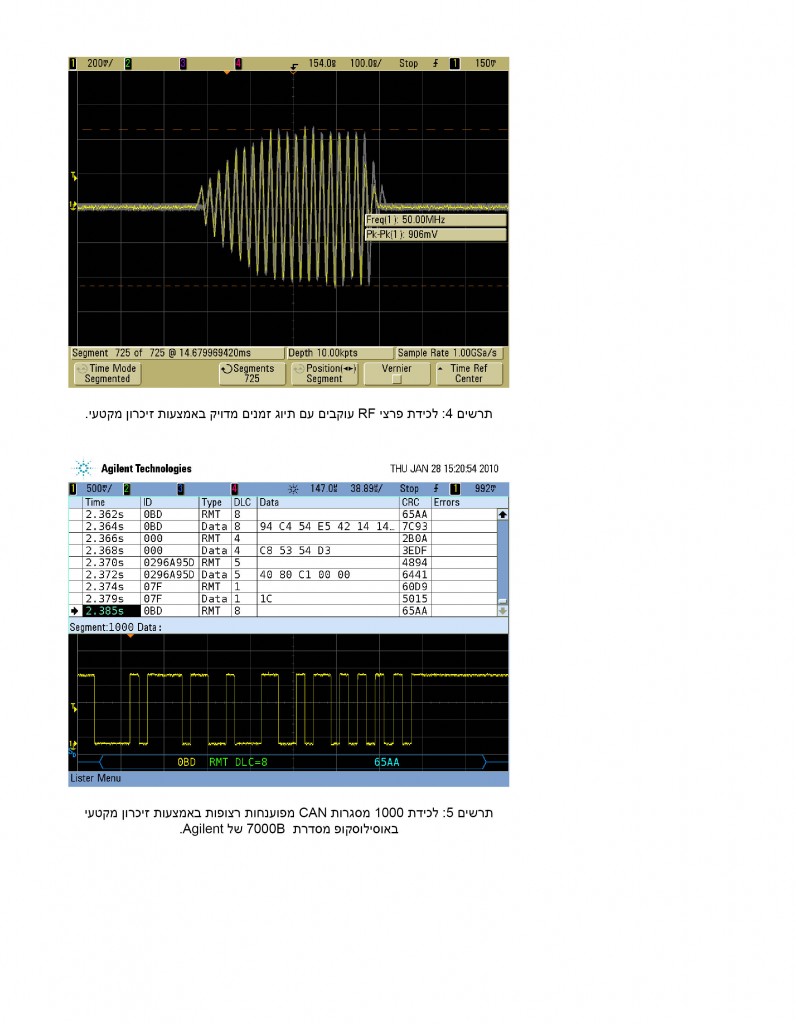This screenshot has height=1024, width=796.
Task: Click lister scrollbar up arrow
Action: click(x=503, y=515)
